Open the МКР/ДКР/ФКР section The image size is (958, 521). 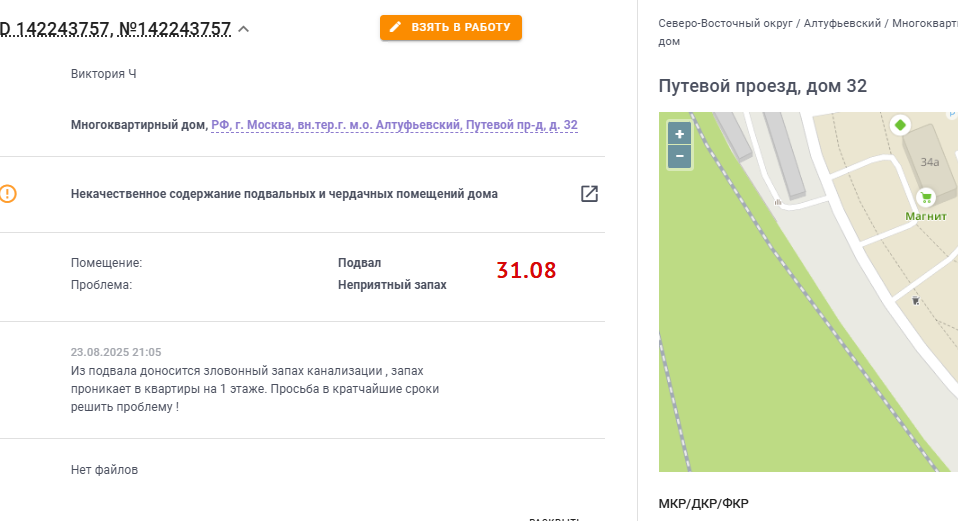pyautogui.click(x=703, y=503)
